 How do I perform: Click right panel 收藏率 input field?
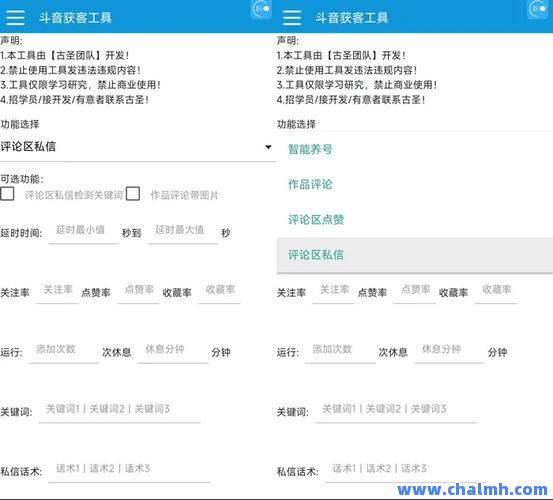coord(496,291)
